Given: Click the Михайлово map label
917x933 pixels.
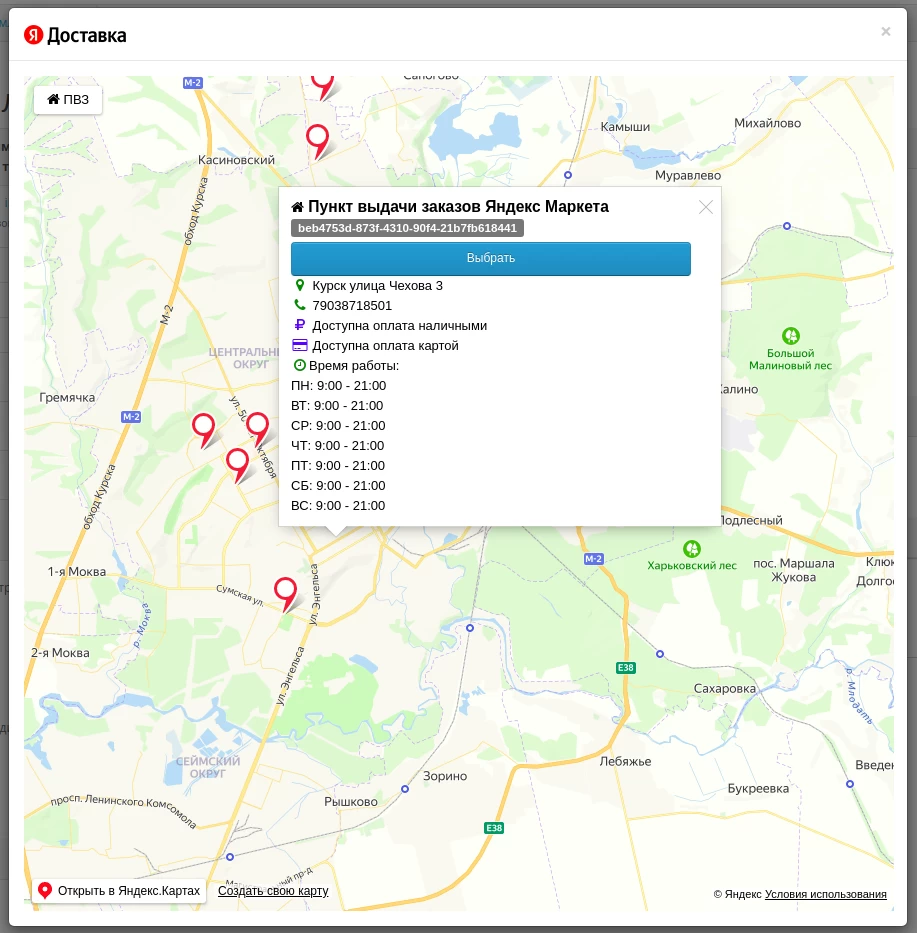Looking at the screenshot, I should click(767, 123).
